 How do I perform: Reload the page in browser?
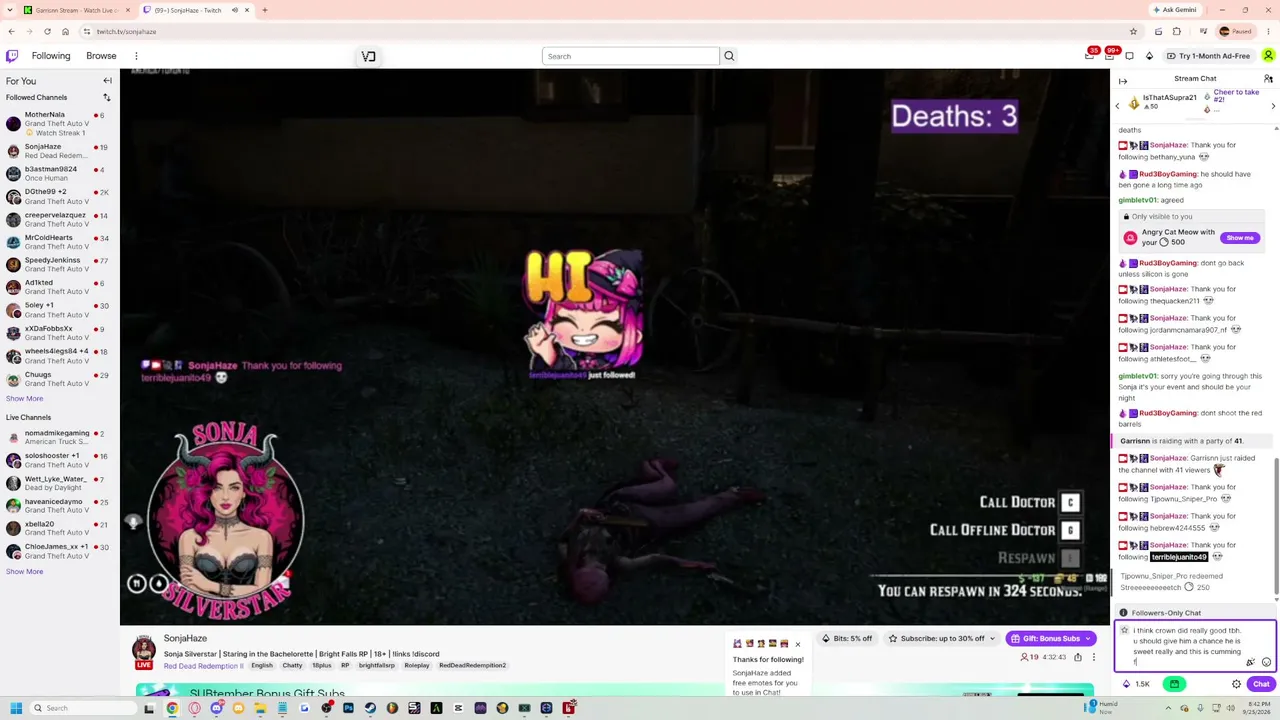point(48,31)
